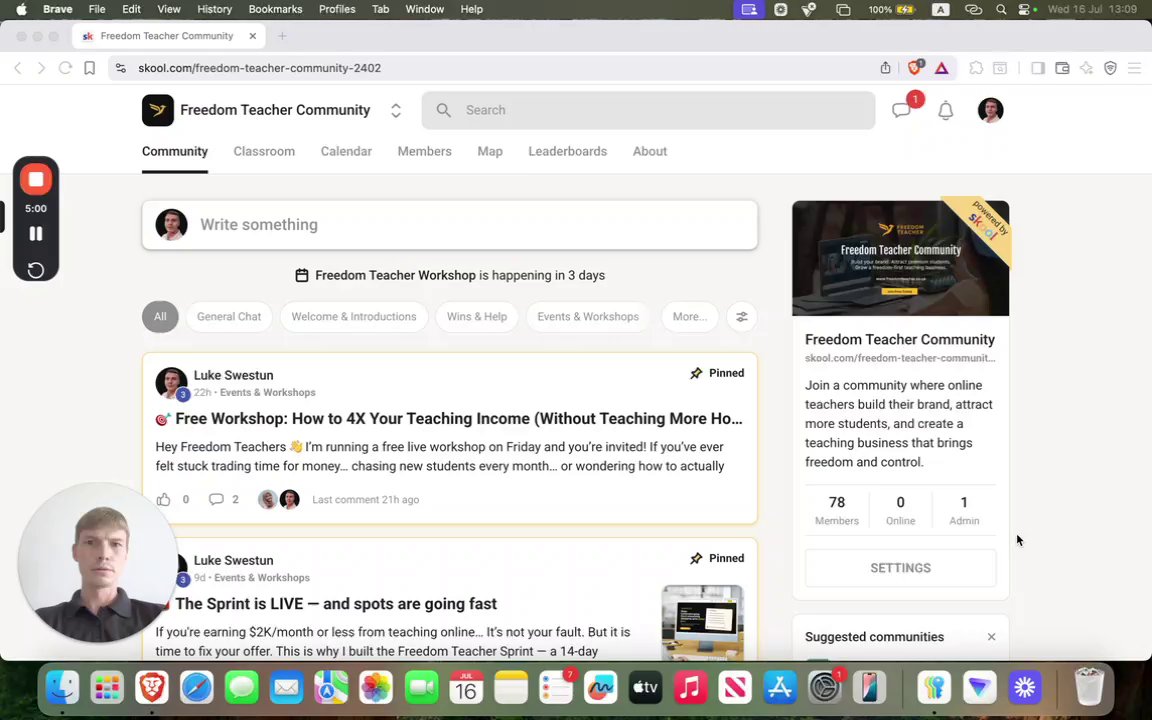Open the Music app in dock
Screen dimensions: 1152x720
(690, 688)
